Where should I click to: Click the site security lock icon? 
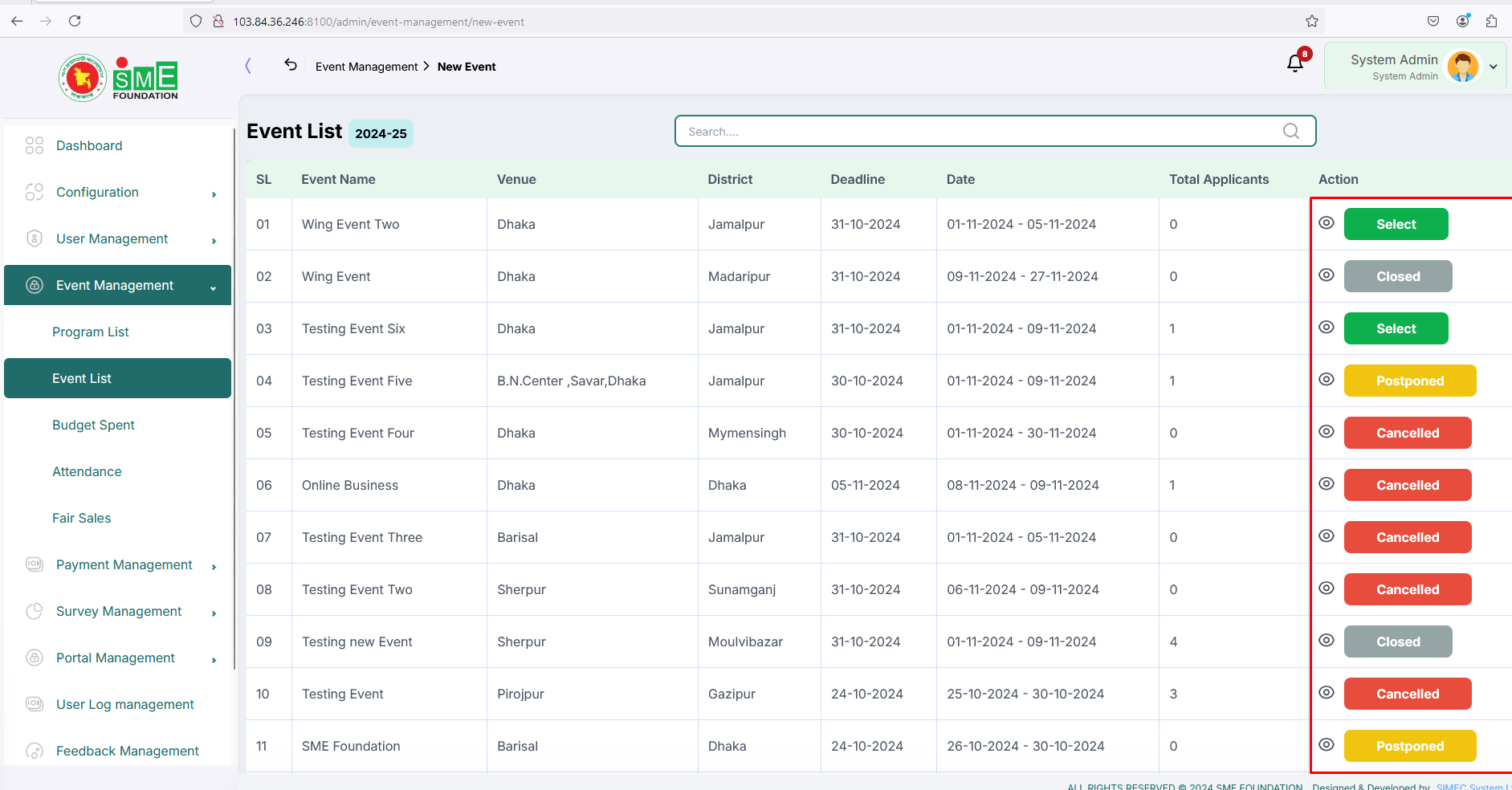[x=218, y=22]
